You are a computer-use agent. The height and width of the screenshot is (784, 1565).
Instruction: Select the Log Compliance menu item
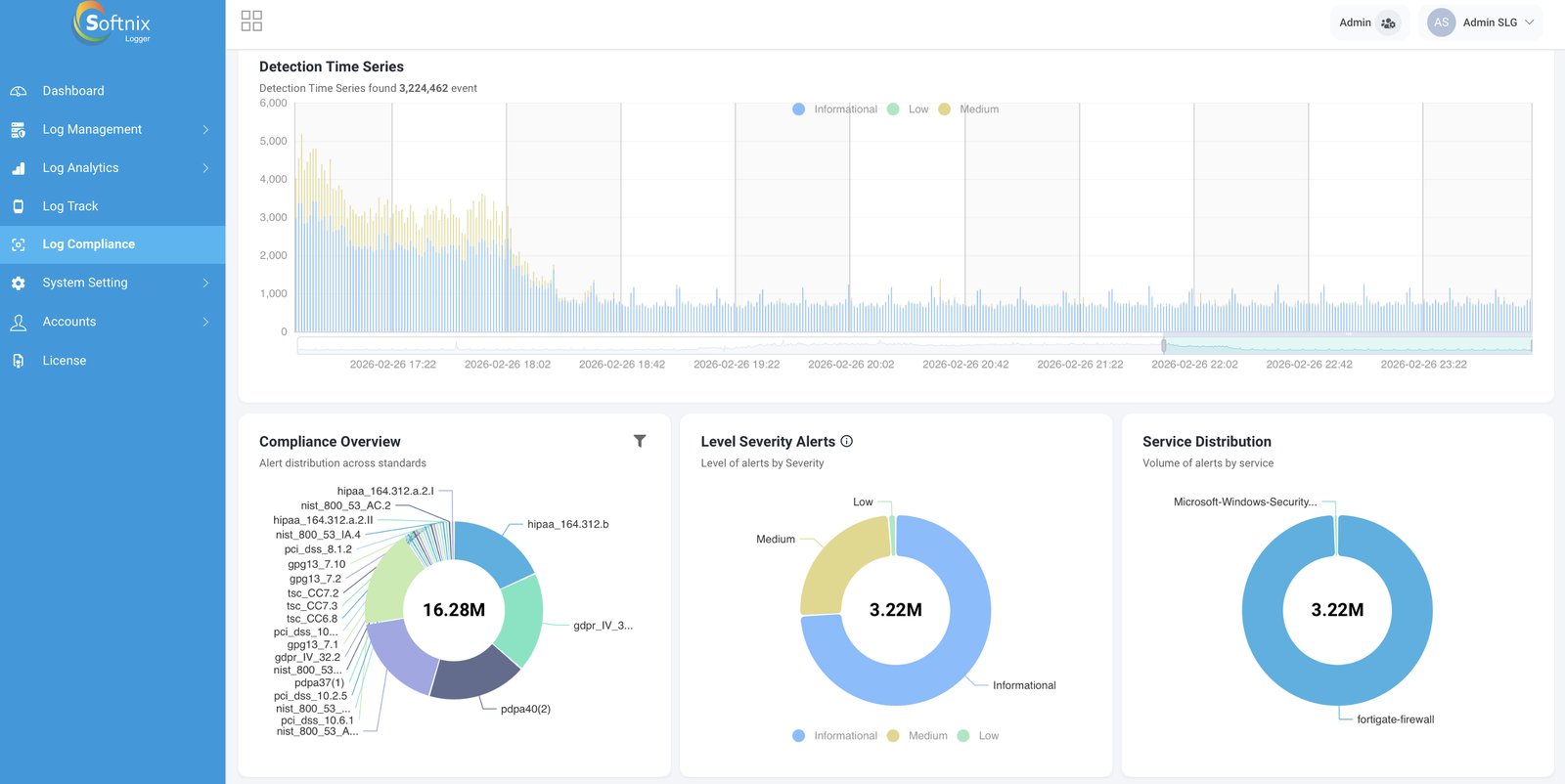pyautogui.click(x=112, y=244)
